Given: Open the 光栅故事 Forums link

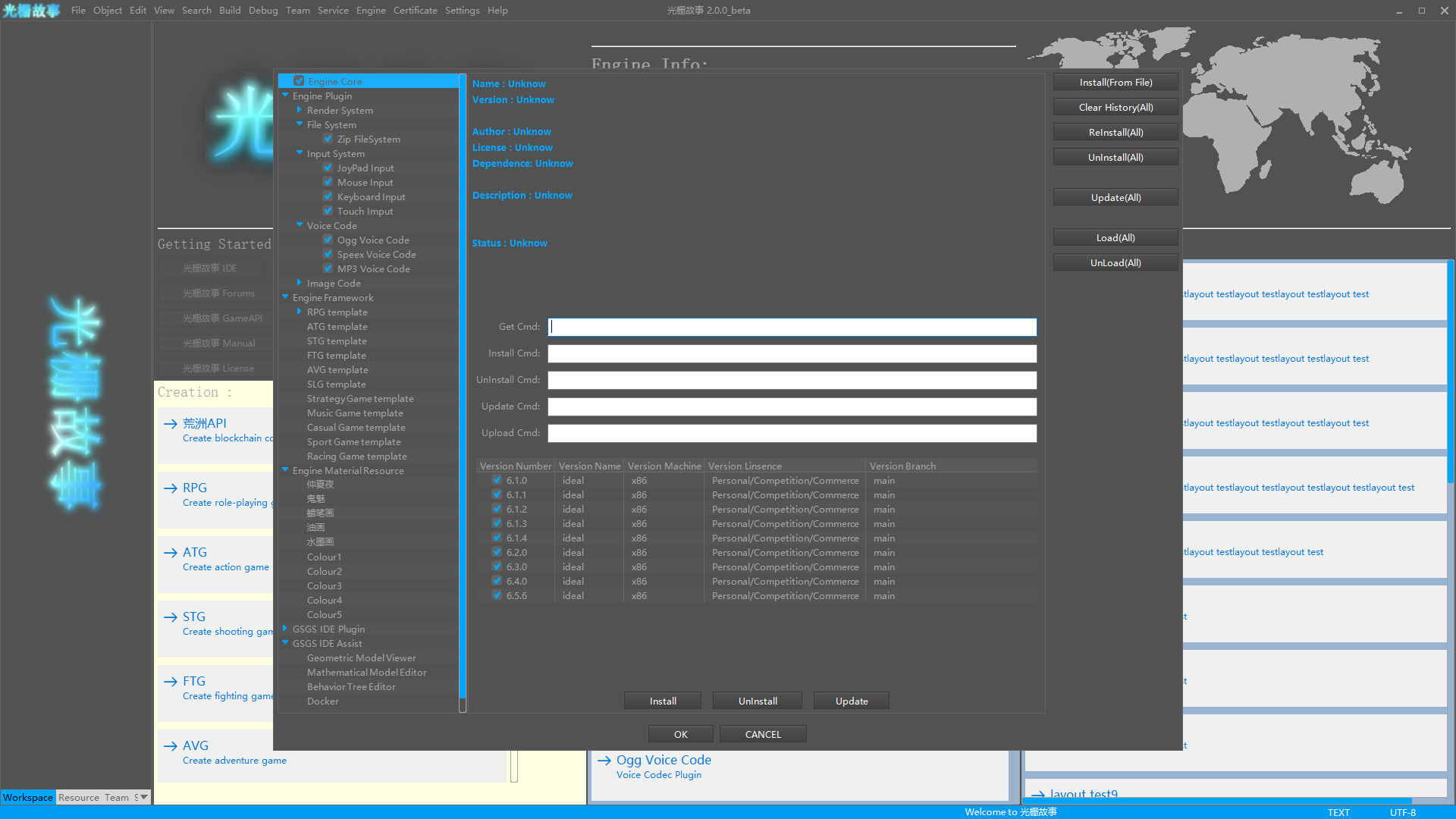Looking at the screenshot, I should tap(218, 293).
